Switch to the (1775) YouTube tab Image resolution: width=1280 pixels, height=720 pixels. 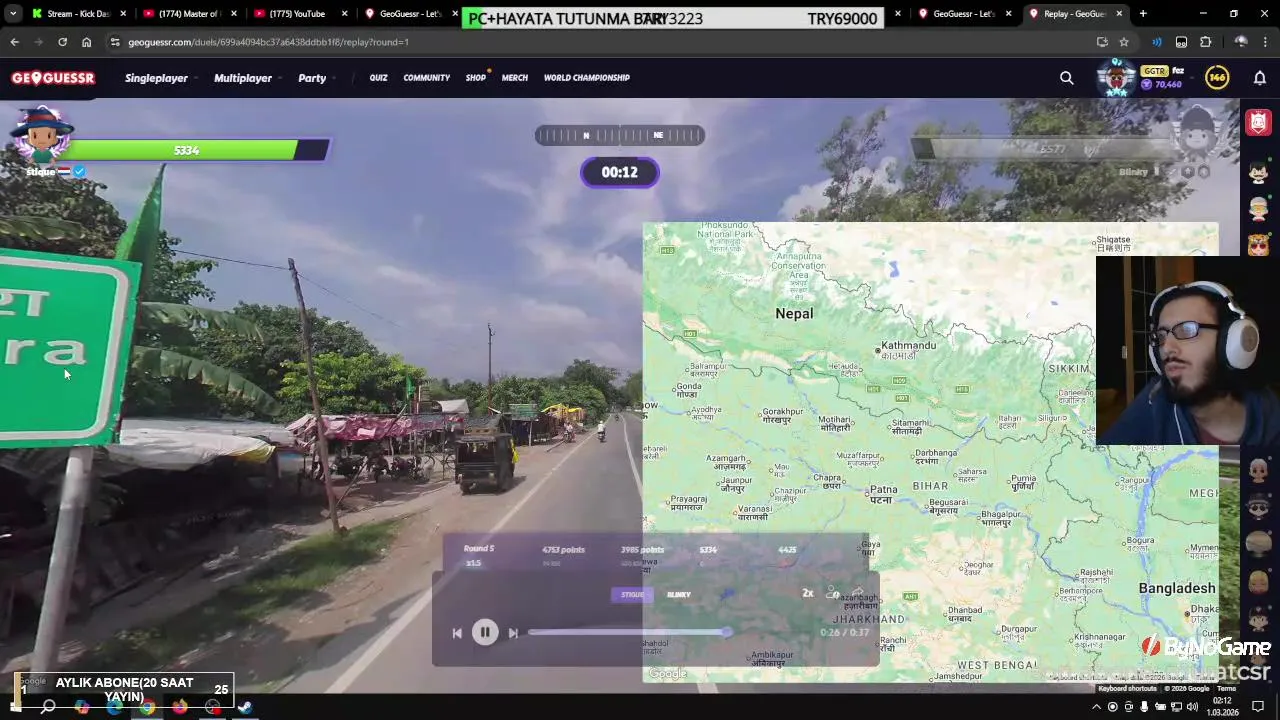pyautogui.click(x=298, y=14)
